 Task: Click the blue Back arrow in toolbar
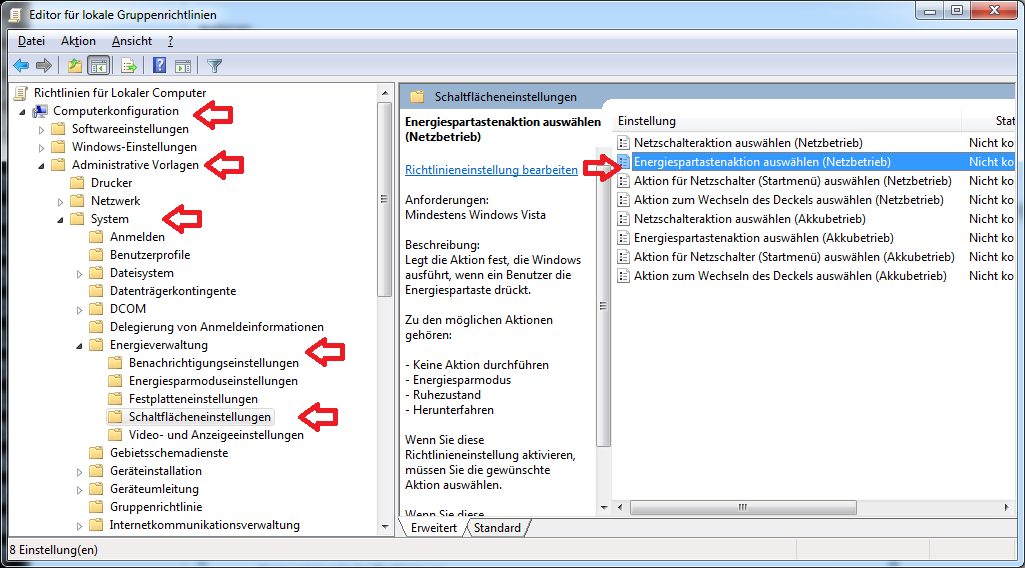(x=20, y=66)
